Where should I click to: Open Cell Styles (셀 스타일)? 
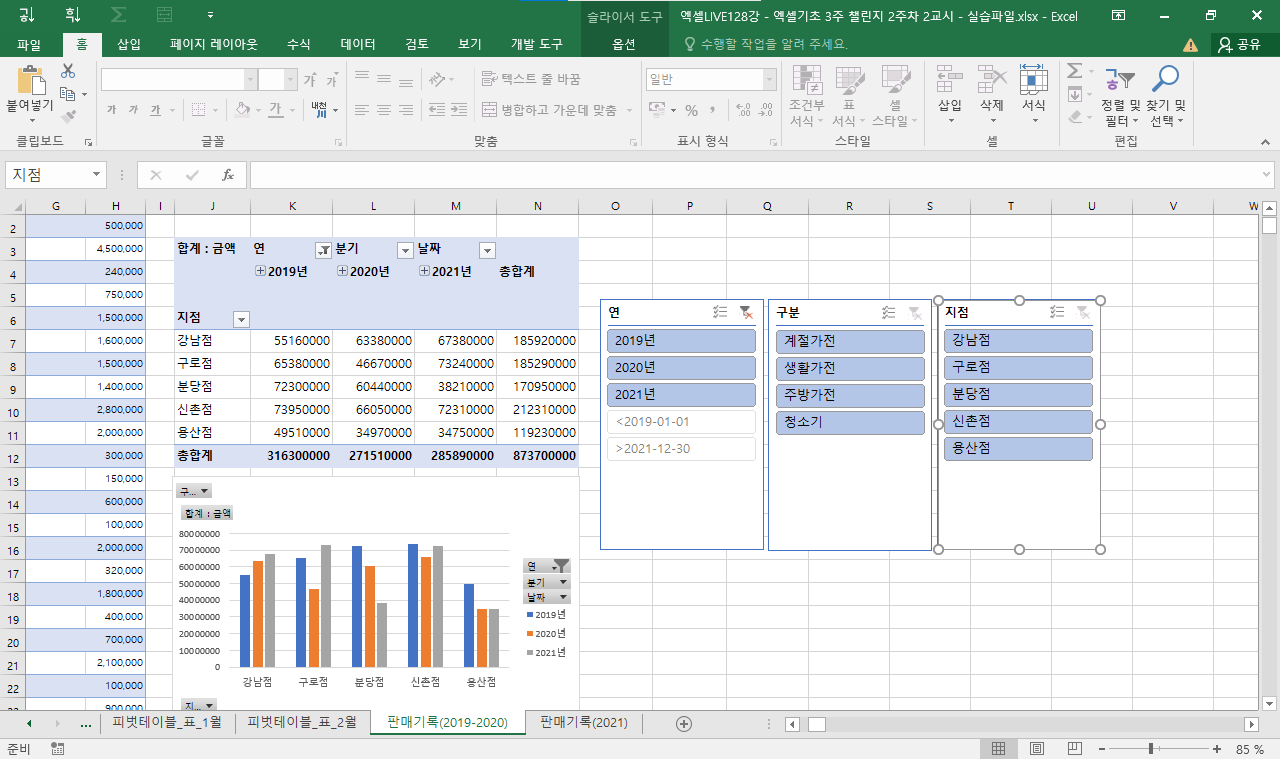pos(895,96)
